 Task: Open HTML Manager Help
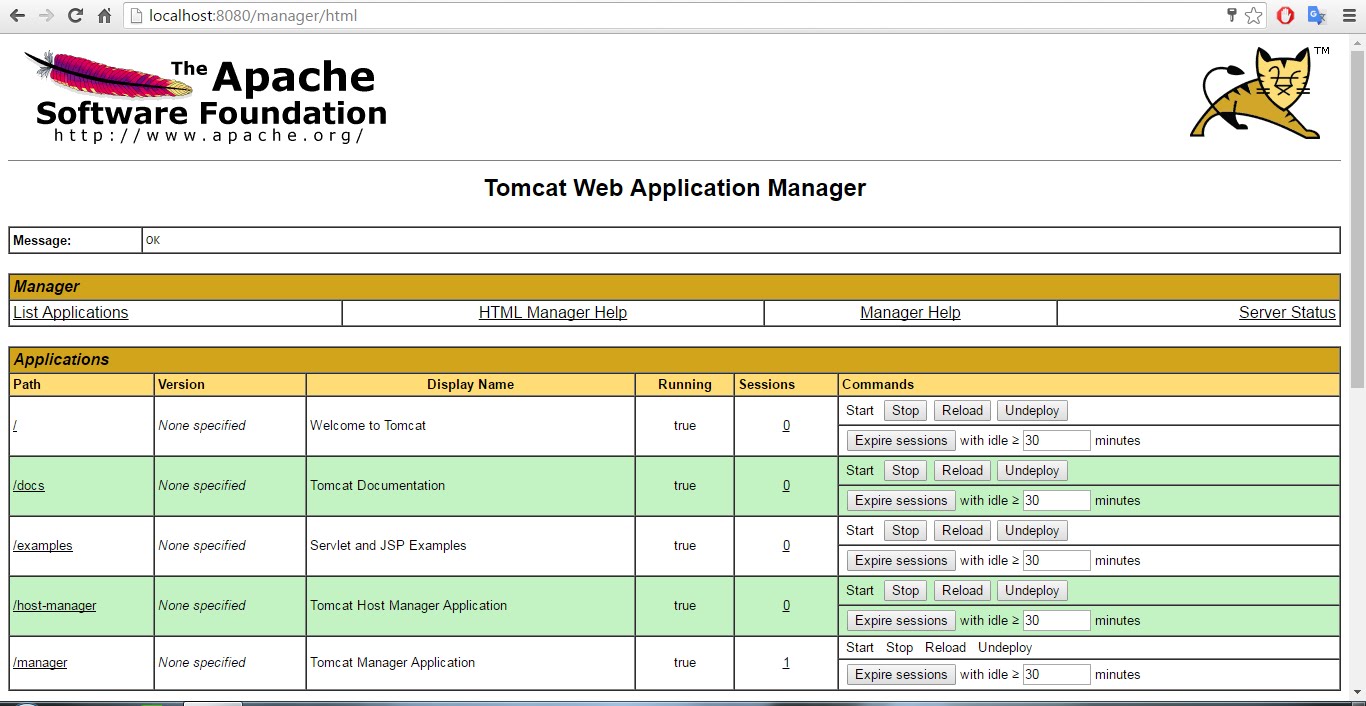[x=552, y=313]
